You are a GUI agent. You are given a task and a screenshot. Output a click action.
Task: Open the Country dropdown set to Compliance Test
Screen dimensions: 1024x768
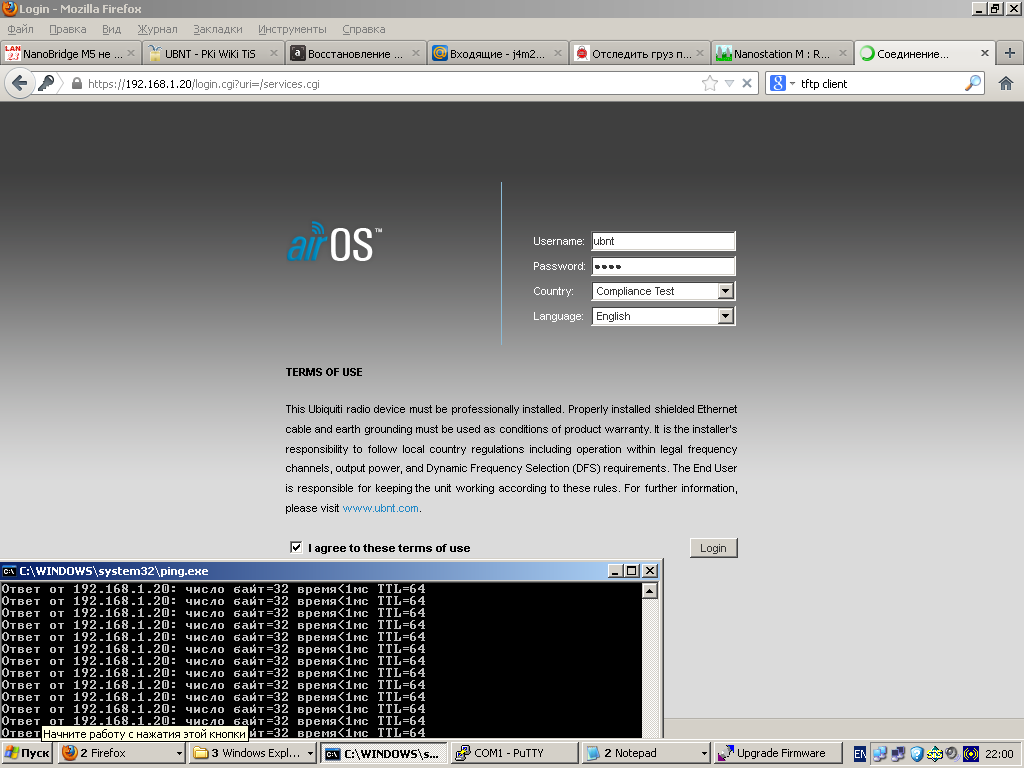tap(664, 291)
